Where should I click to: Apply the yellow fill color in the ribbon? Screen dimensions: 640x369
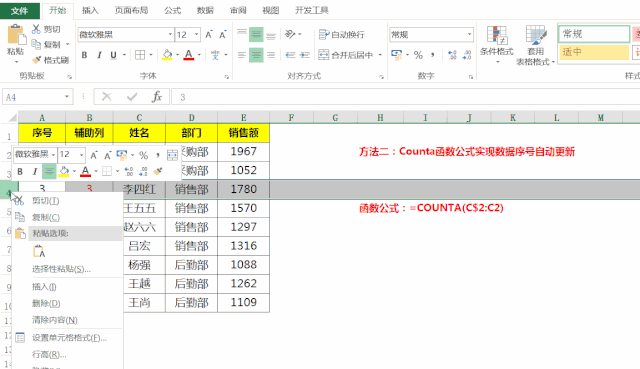[x=167, y=55]
